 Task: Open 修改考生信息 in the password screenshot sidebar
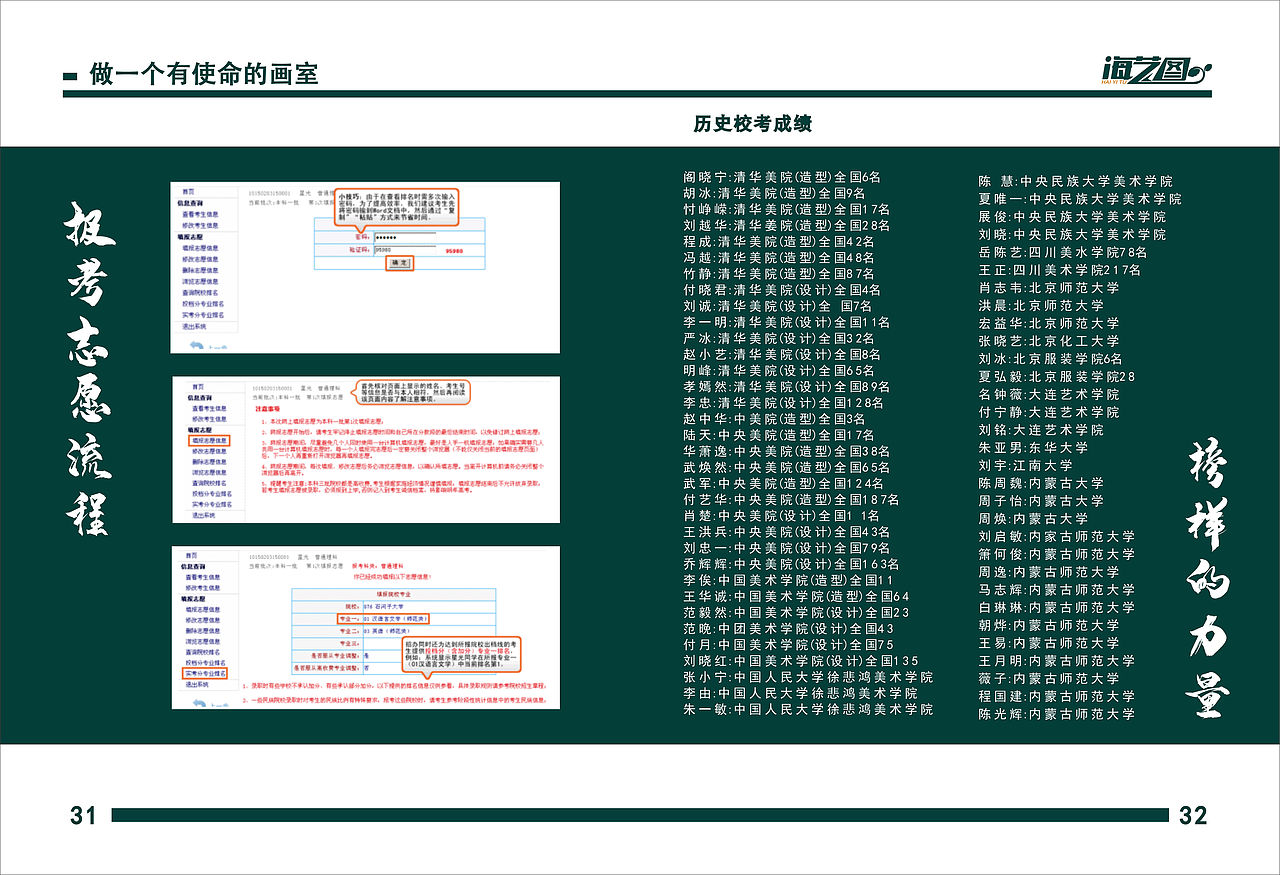click(200, 225)
